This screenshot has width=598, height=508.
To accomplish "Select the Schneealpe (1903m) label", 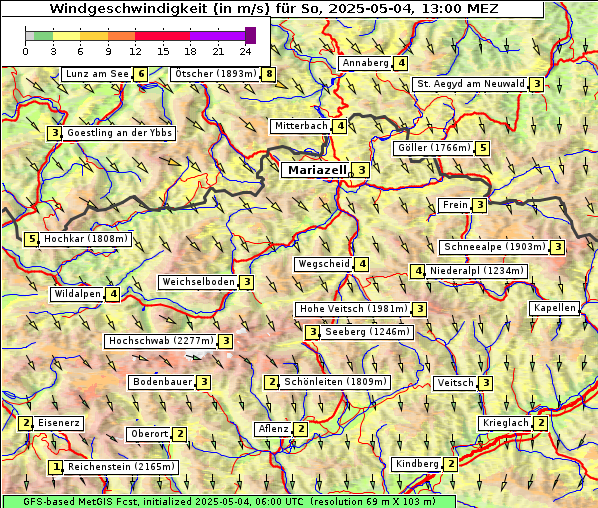I will point(495,247).
